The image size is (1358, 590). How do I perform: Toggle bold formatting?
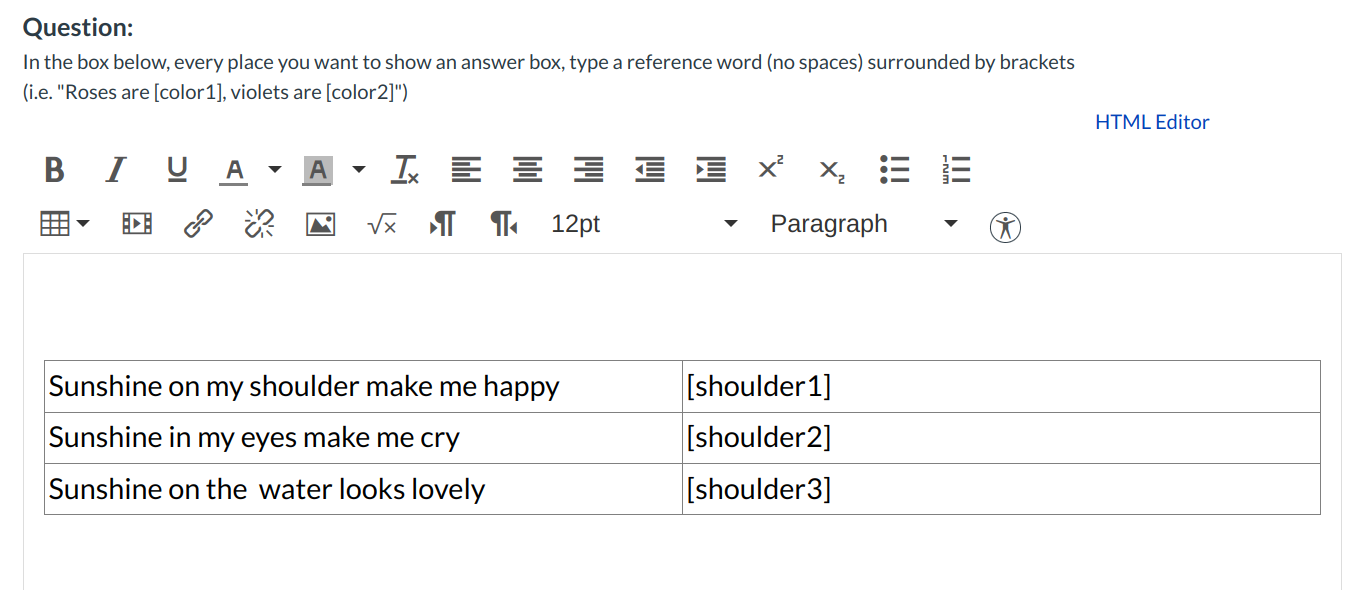pos(54,170)
